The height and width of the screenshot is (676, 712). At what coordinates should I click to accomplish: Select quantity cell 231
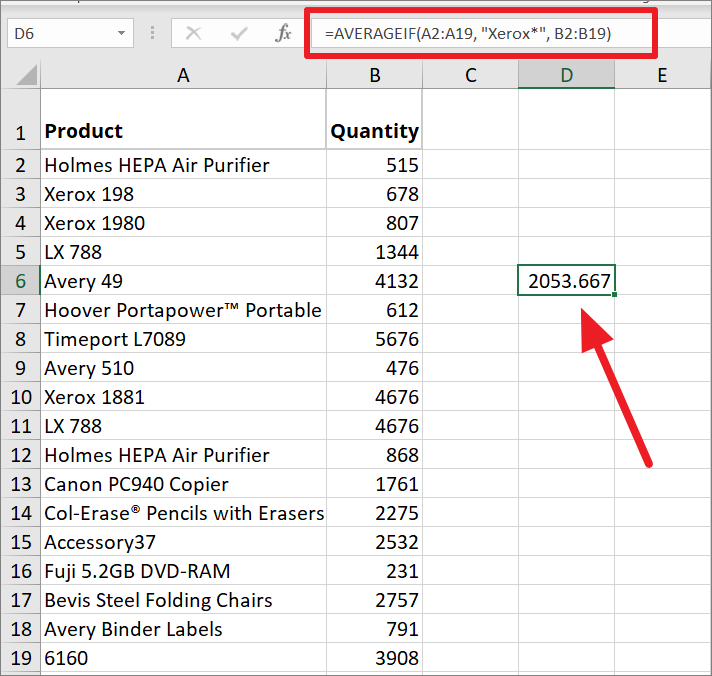tap(374, 571)
